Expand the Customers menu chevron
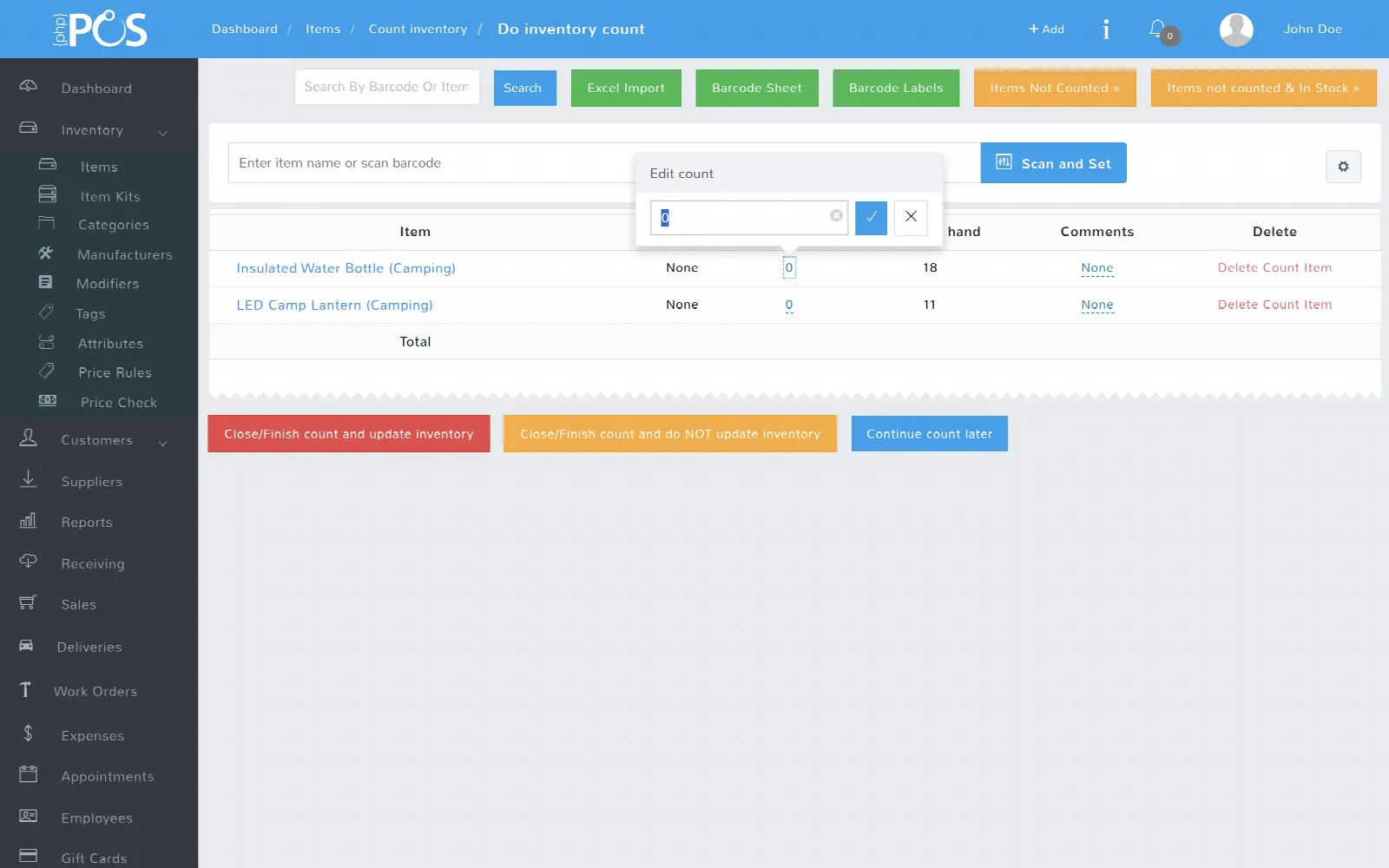Viewport: 1389px width, 868px height. pos(162,443)
